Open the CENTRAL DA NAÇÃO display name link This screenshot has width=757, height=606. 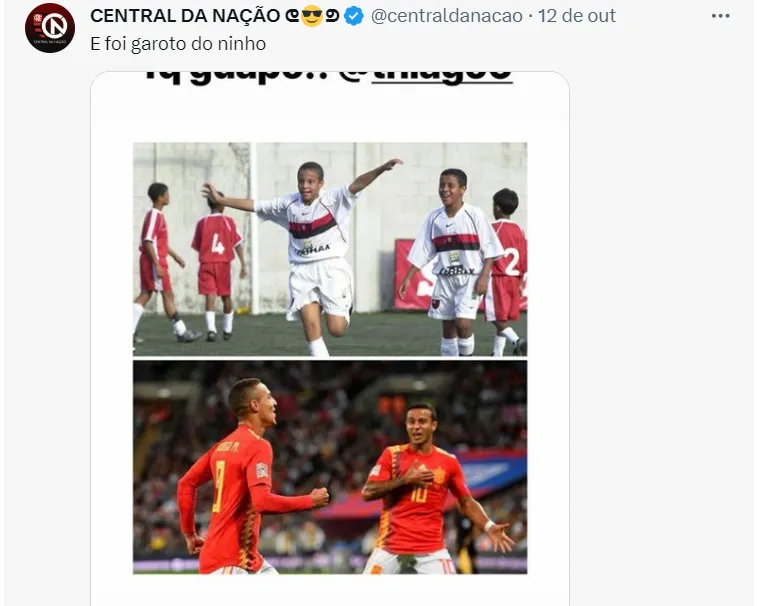coord(185,16)
